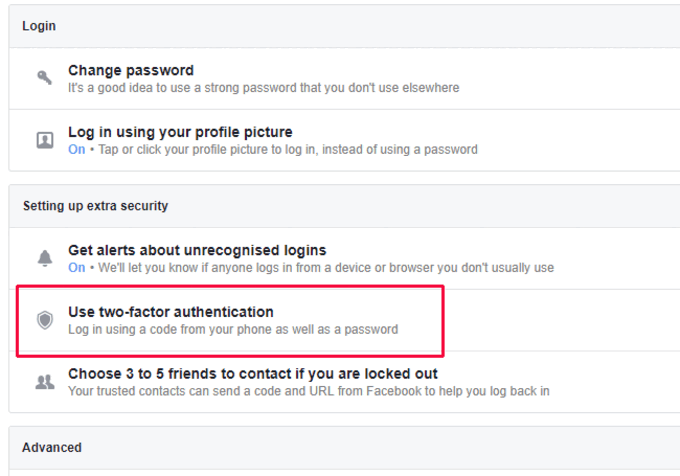Click the key icon beside Change password
Viewport: 680px width, 476px height.
pyautogui.click(x=44, y=78)
